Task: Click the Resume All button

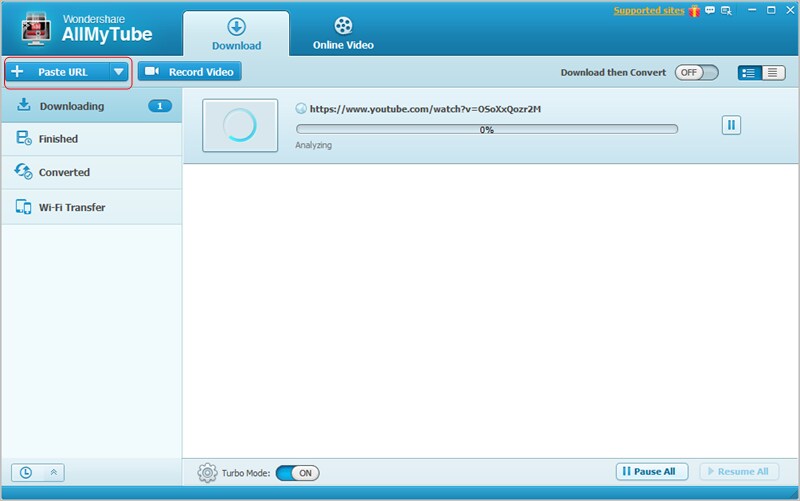Action: pyautogui.click(x=739, y=471)
